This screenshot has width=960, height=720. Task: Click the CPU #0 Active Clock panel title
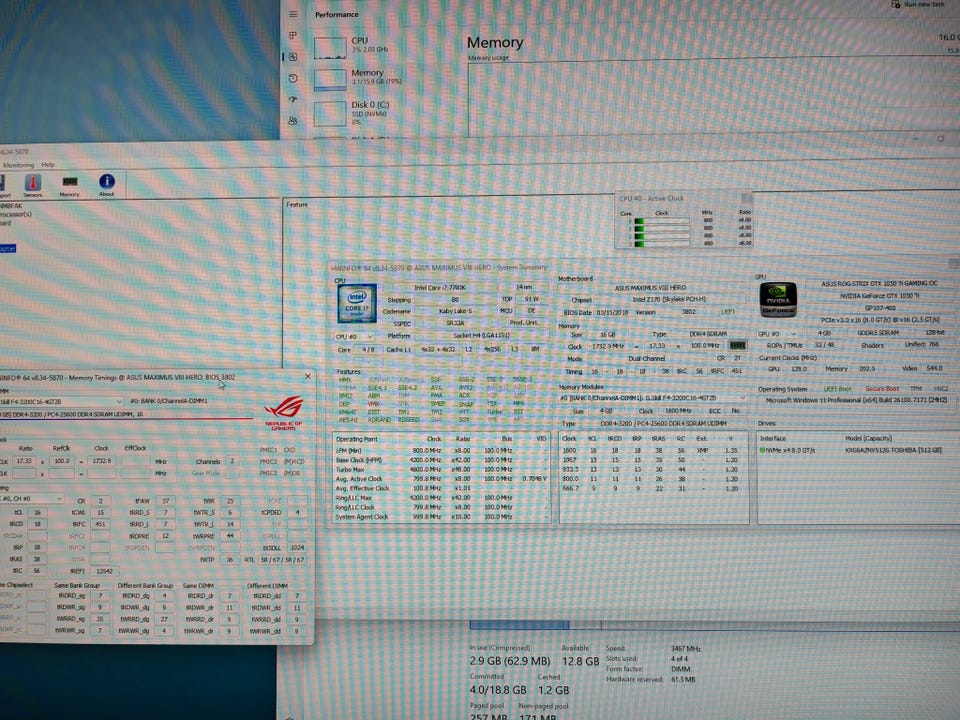click(651, 198)
